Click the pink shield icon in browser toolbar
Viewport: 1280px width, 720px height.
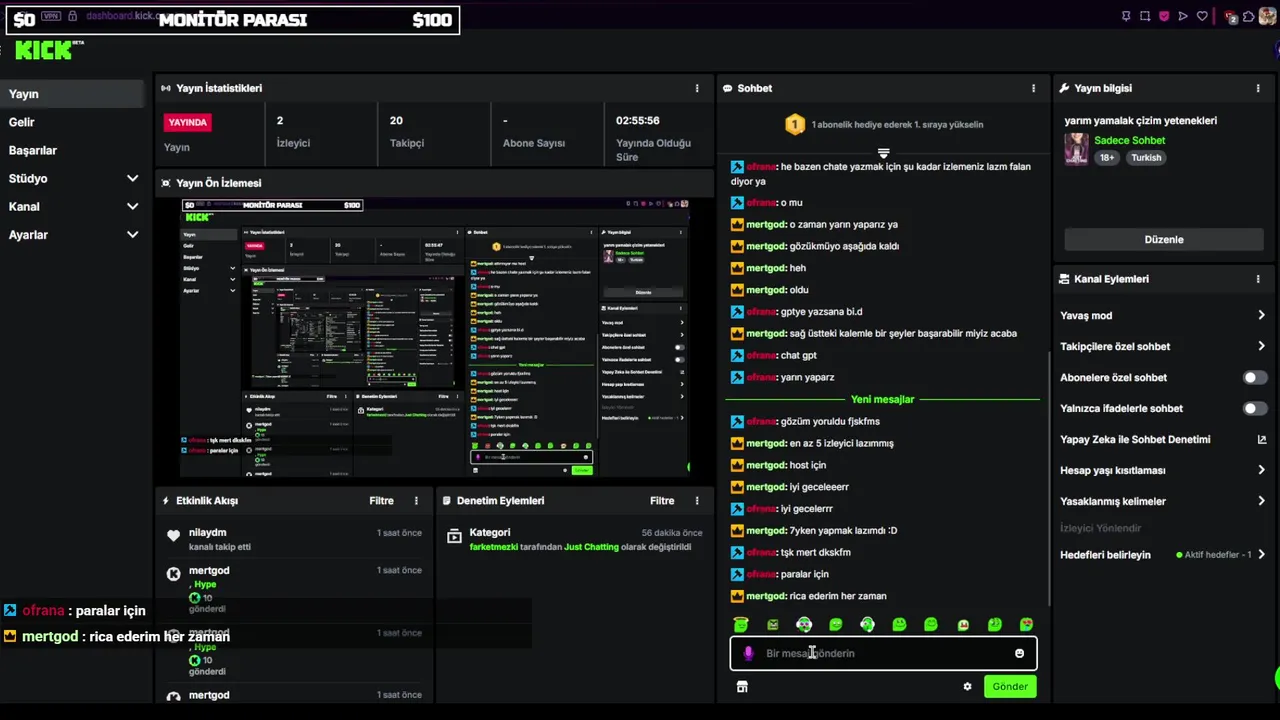[x=1164, y=16]
